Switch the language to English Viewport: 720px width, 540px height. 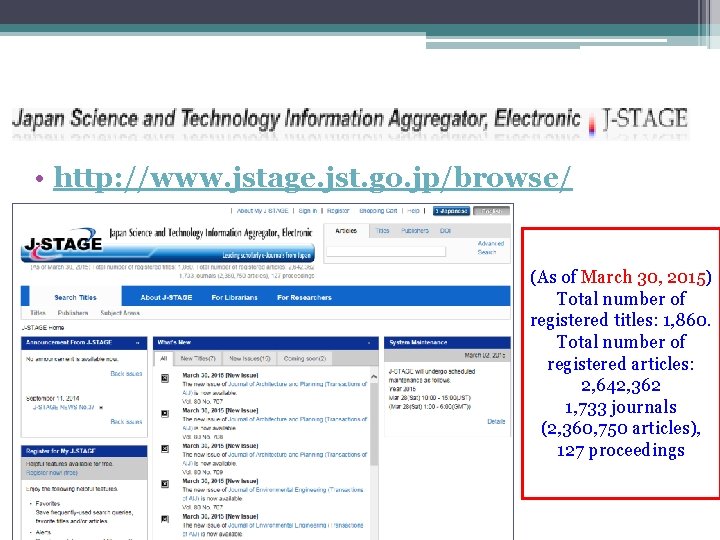491,211
